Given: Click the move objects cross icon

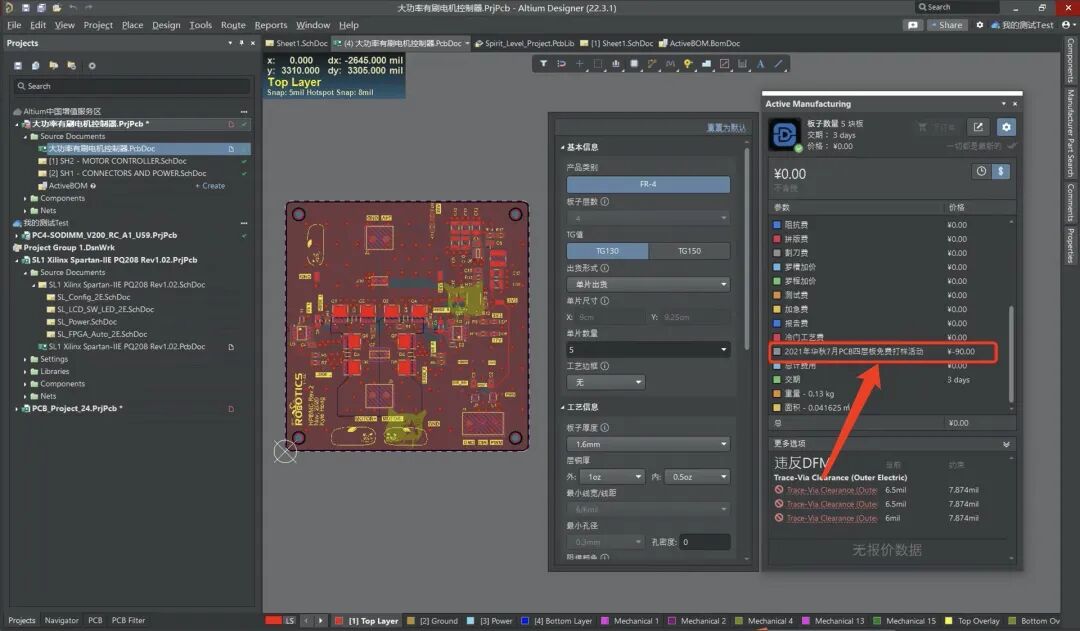Looking at the screenshot, I should click(579, 63).
